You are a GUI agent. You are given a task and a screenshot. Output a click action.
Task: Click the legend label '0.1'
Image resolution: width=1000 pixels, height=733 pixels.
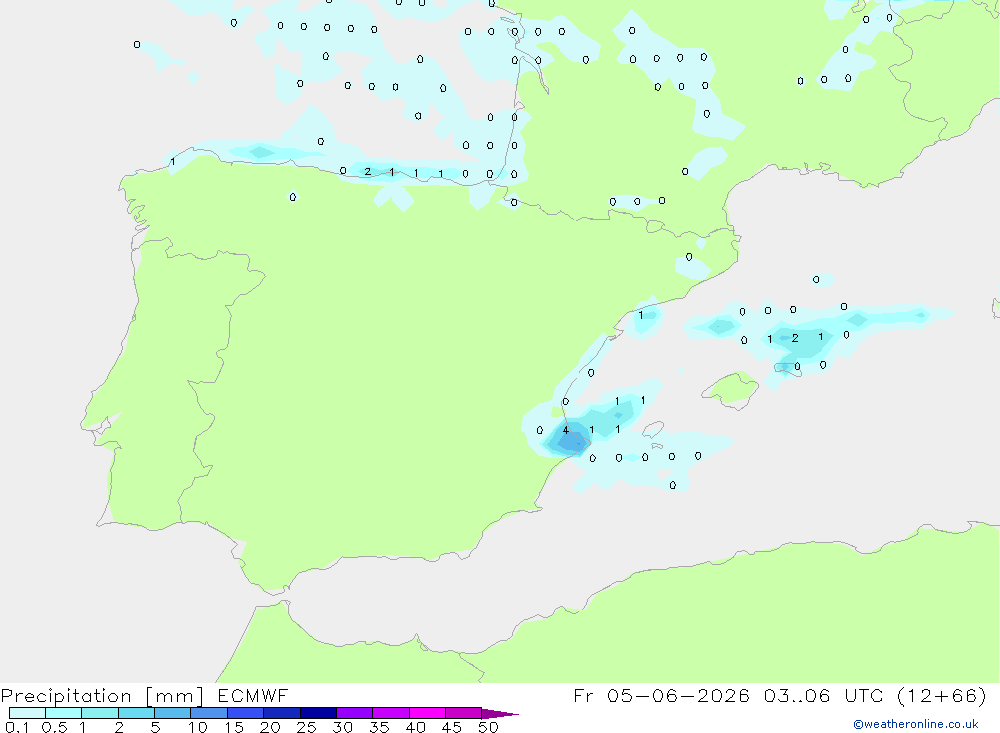pos(17,727)
